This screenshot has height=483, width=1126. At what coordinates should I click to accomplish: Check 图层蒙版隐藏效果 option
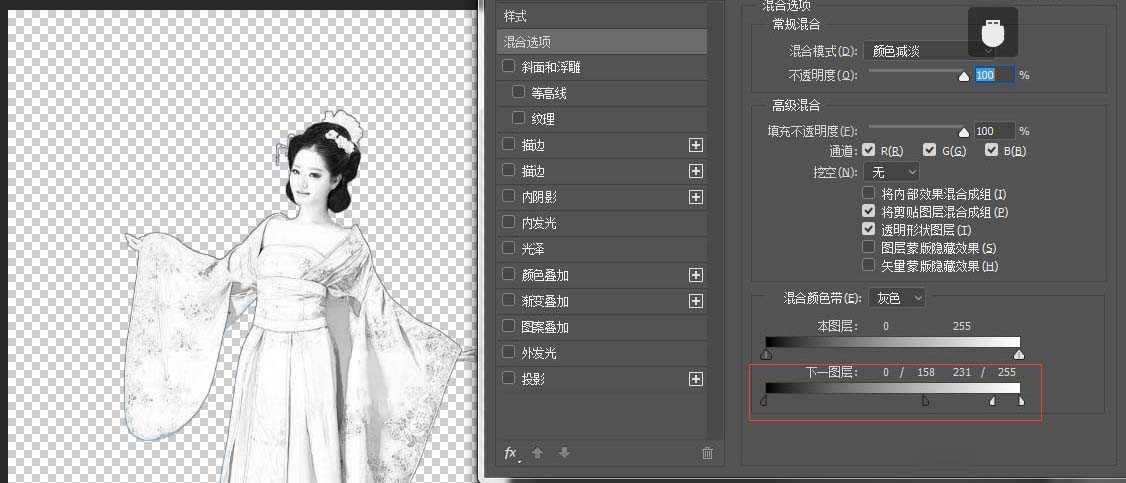click(x=869, y=248)
